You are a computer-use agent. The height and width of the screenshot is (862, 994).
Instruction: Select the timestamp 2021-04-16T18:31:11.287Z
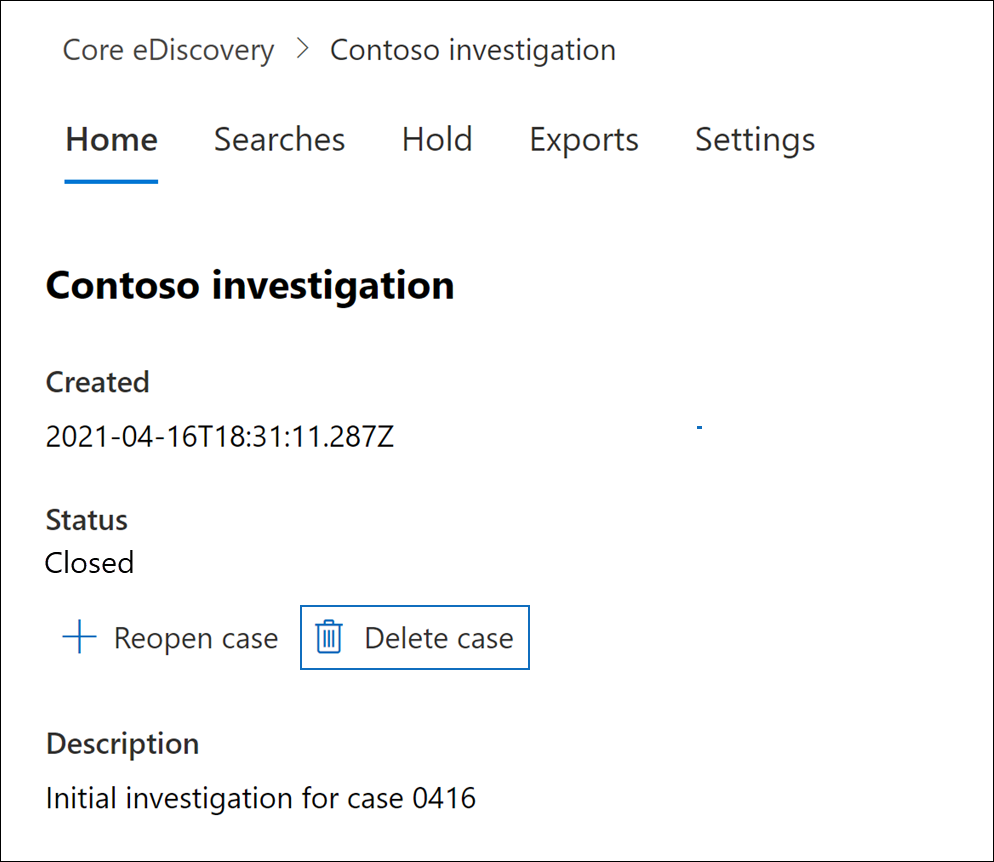point(220,437)
